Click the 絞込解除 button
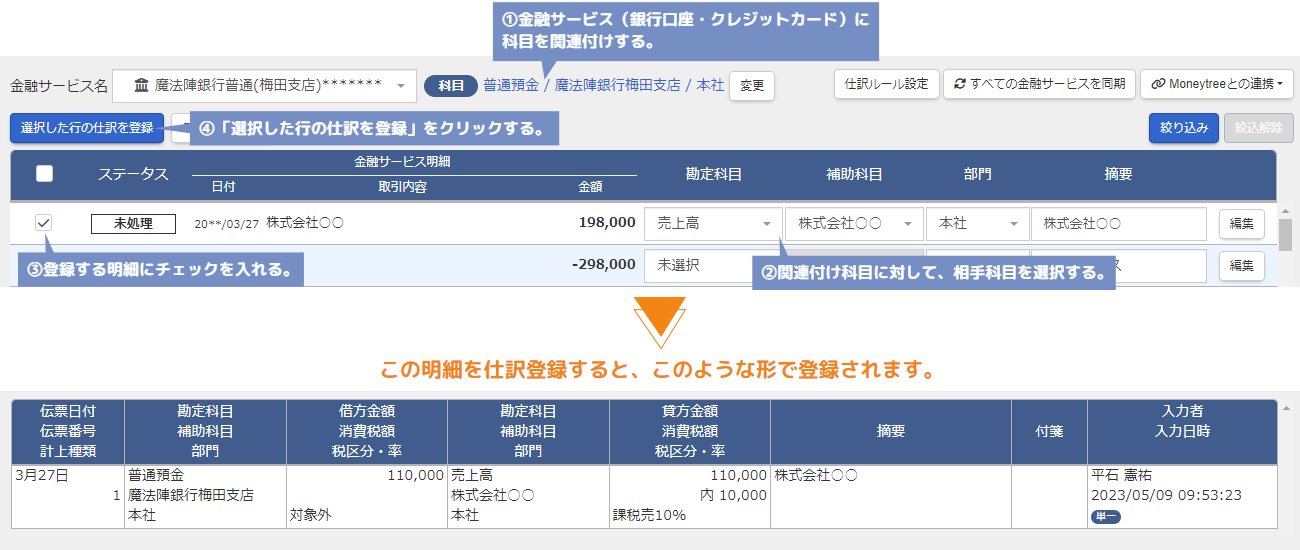Image resolution: width=1300 pixels, height=550 pixels. tap(1259, 128)
